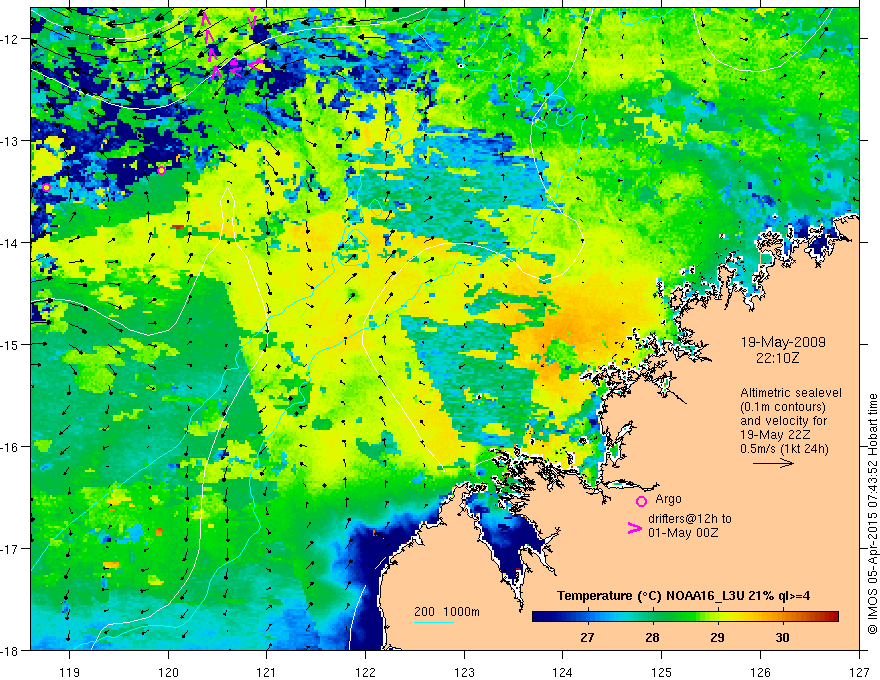Click the -17 latitude axis label

pyautogui.click(x=10, y=549)
